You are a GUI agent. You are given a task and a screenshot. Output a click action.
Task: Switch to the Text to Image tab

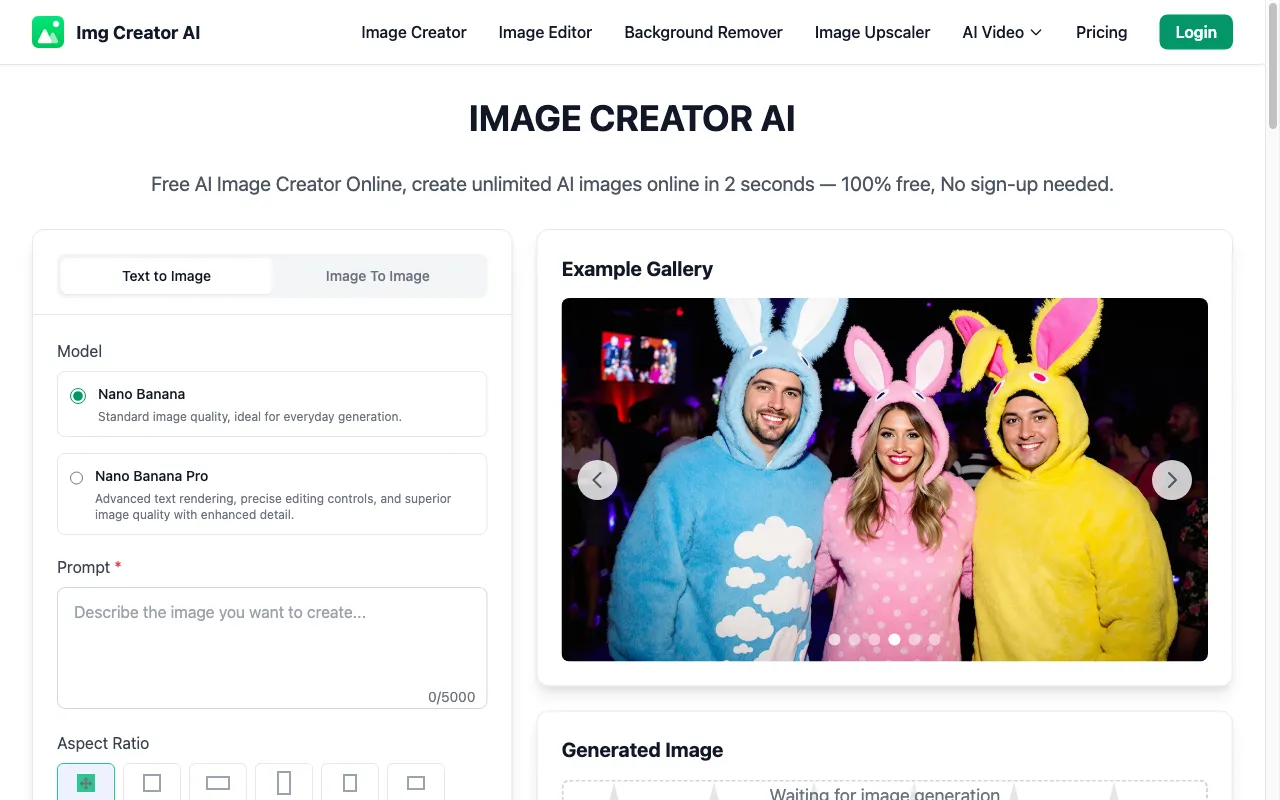166,276
